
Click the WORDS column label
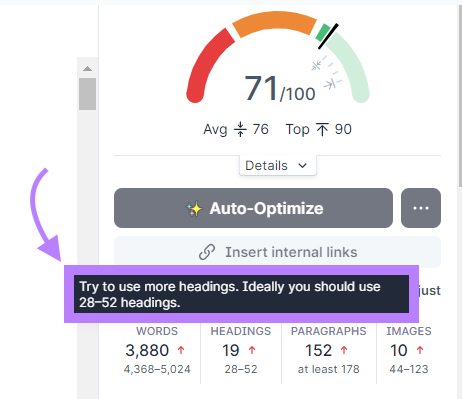157,331
